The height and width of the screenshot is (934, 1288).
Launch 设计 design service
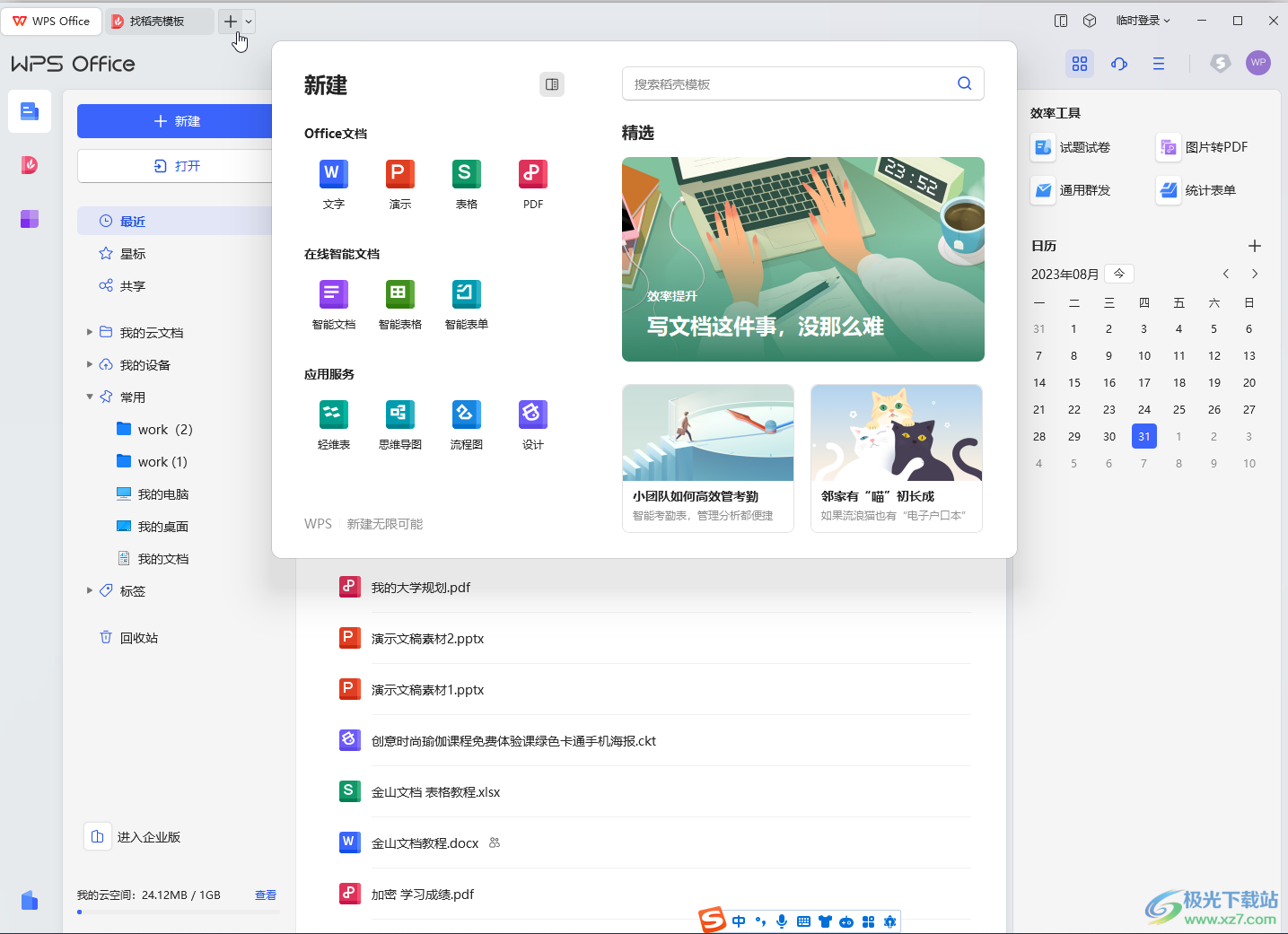(532, 424)
